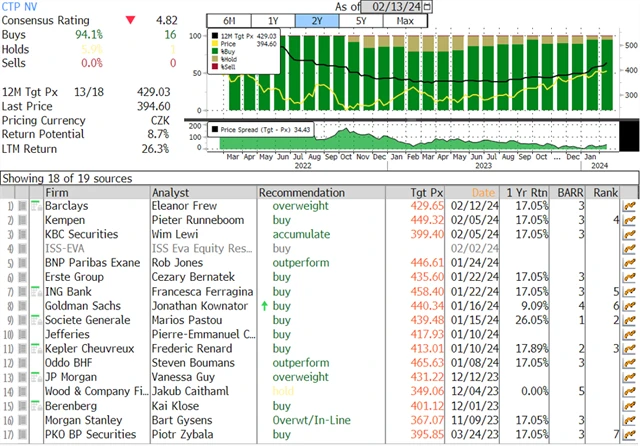Click the report icon in Kempen row

tap(629, 220)
